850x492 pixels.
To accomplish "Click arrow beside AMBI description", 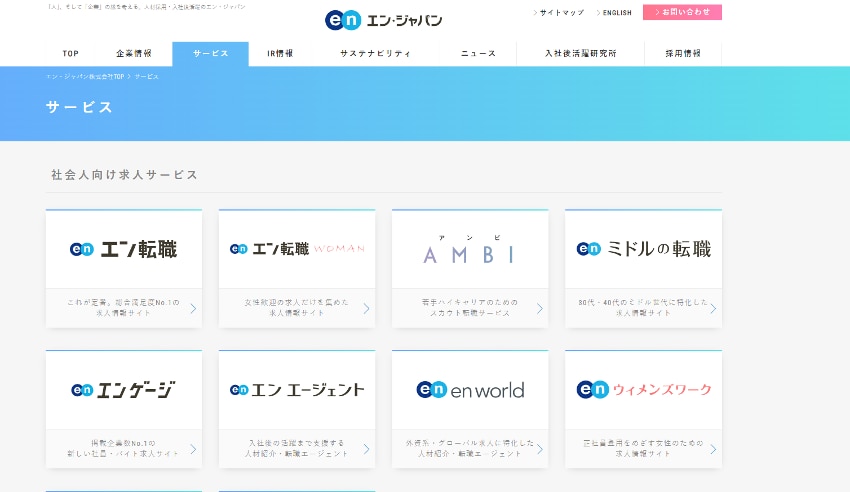I will [x=539, y=308].
